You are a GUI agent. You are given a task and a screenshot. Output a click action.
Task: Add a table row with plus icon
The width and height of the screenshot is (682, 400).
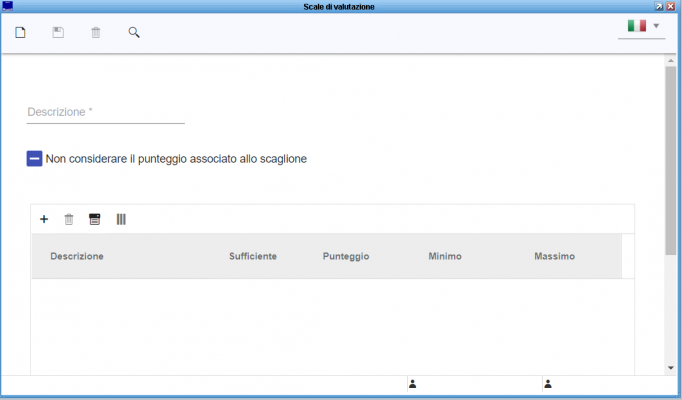pos(44,219)
